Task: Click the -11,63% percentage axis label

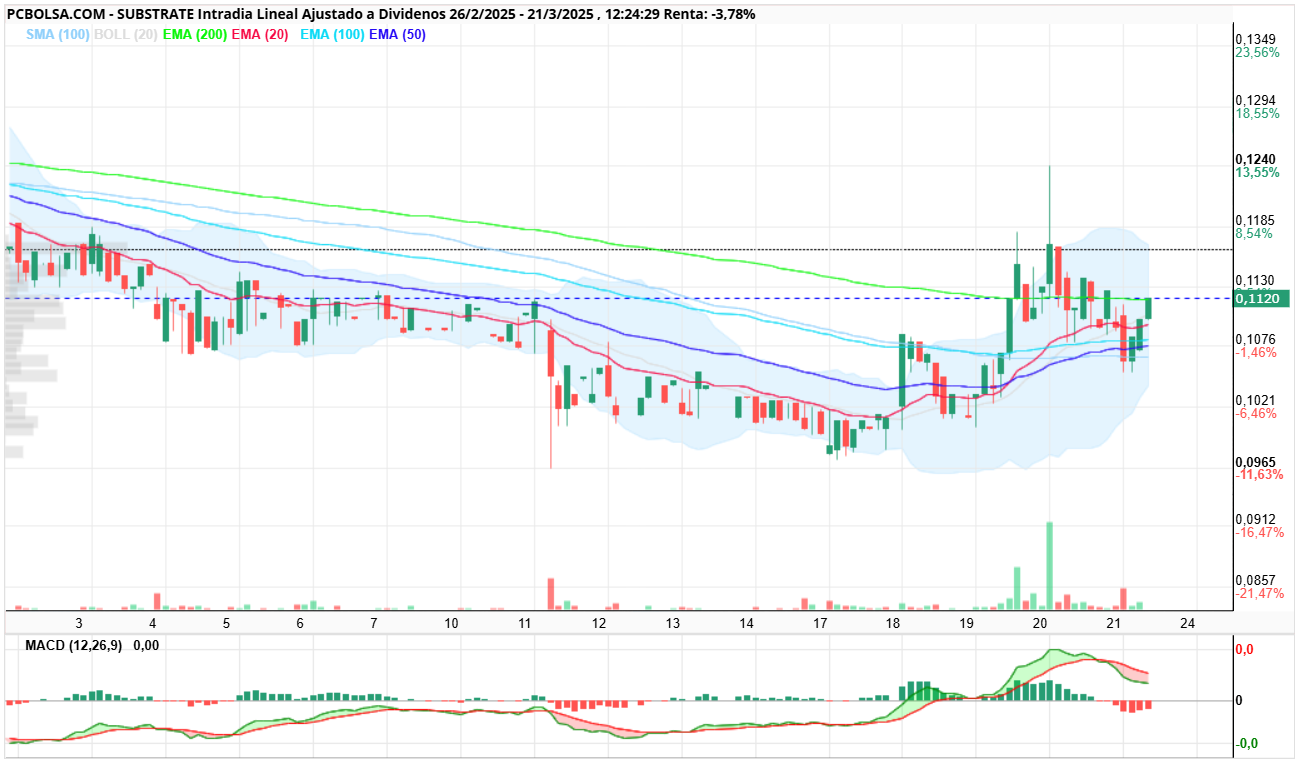Action: click(x=1260, y=474)
